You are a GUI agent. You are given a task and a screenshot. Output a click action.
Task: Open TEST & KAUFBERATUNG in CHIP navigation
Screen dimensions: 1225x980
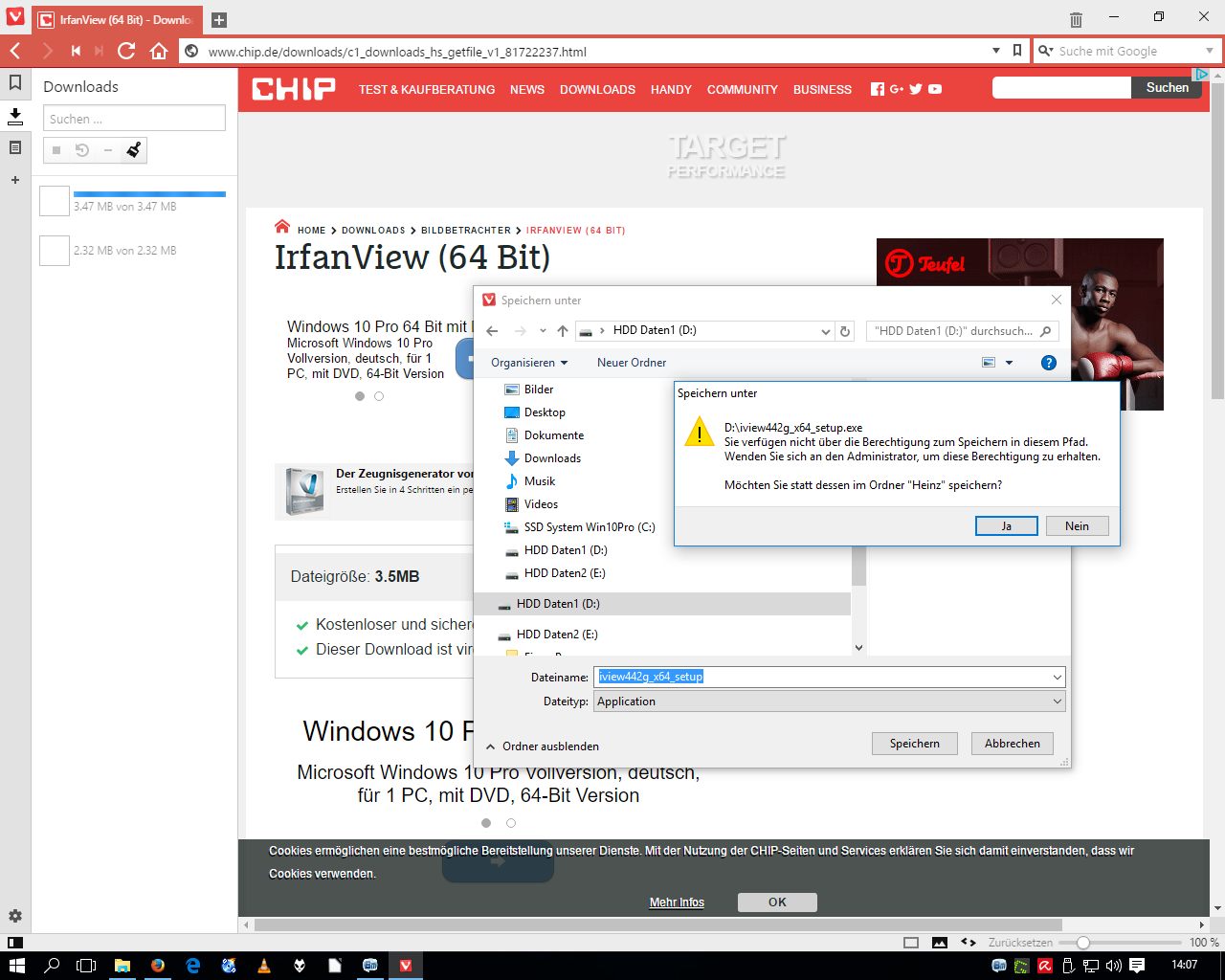[427, 89]
